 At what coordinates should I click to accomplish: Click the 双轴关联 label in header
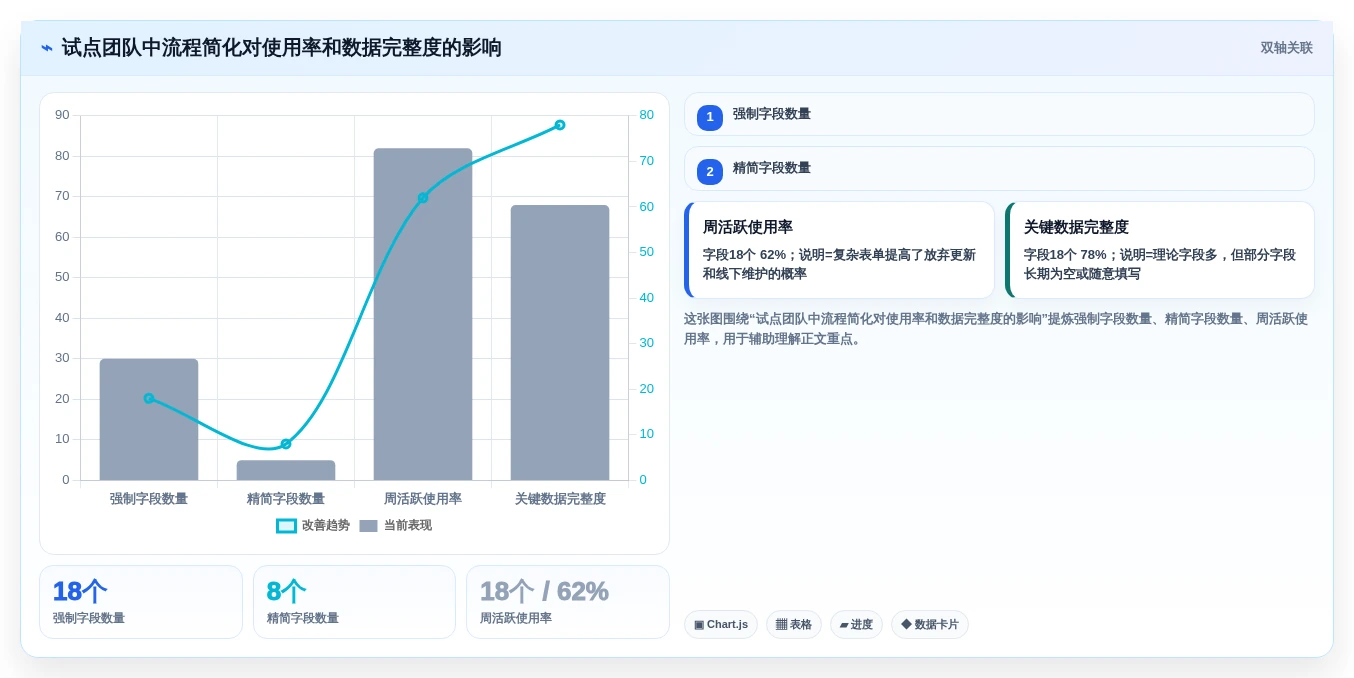(x=1286, y=48)
